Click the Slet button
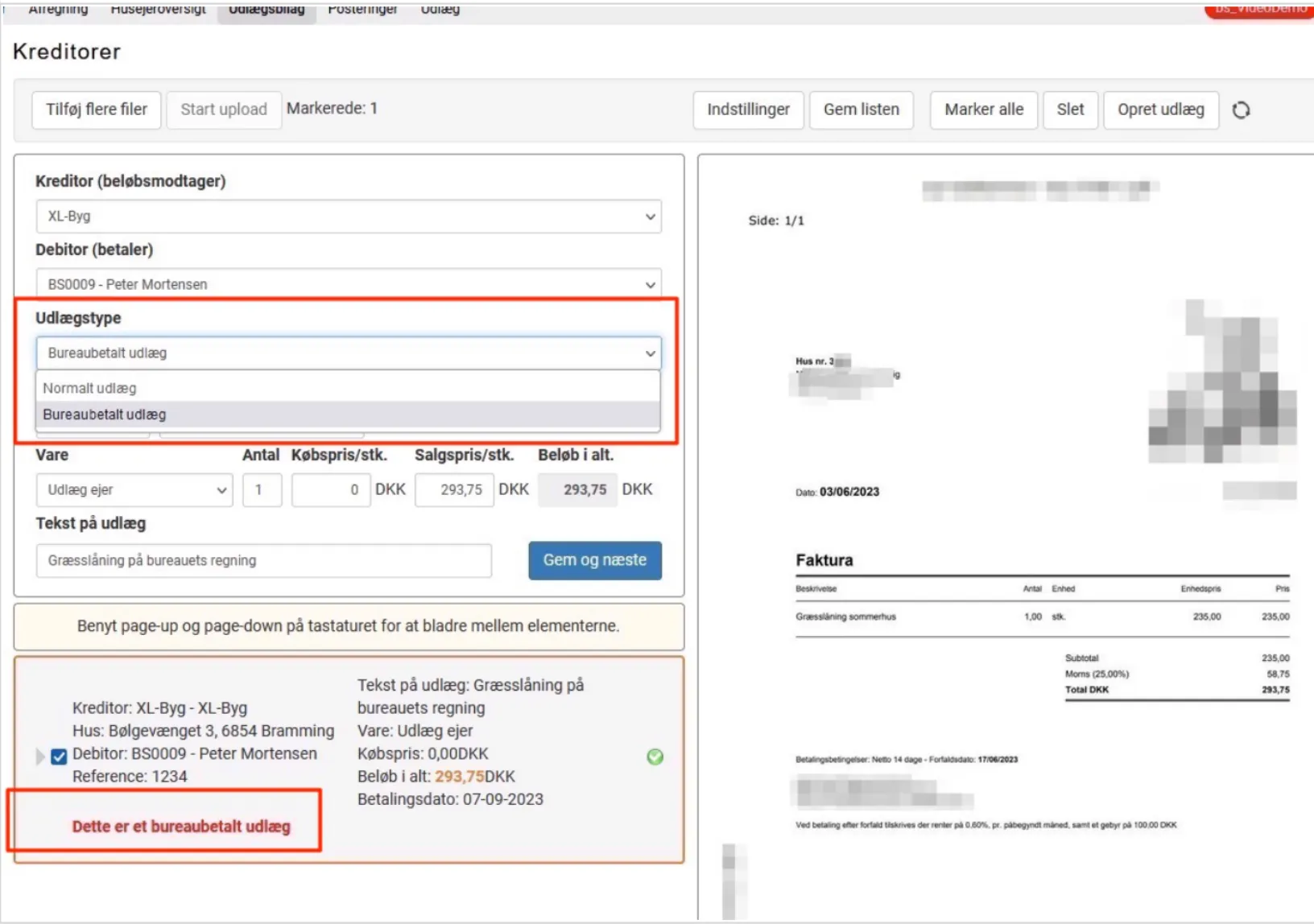 [1070, 109]
